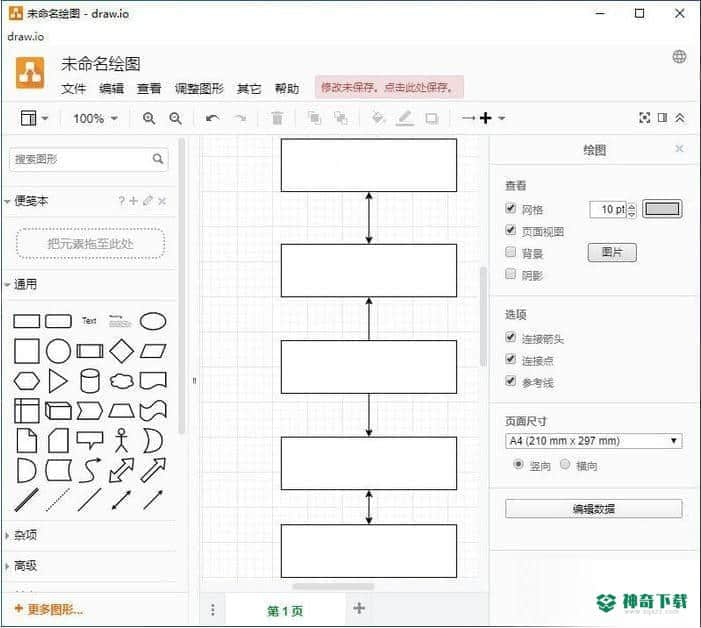Viewport: 701px width, 628px height.
Task: Open the view layout toolbar dropdown
Action: click(x=34, y=118)
